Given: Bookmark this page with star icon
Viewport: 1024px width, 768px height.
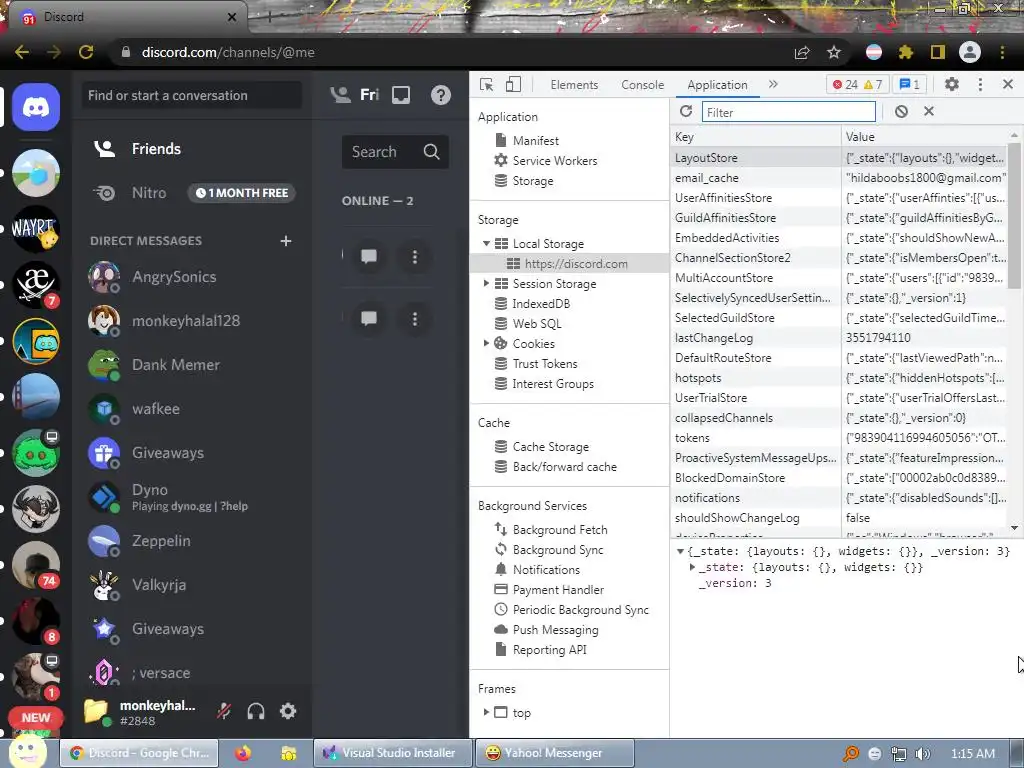Looking at the screenshot, I should point(834,52).
